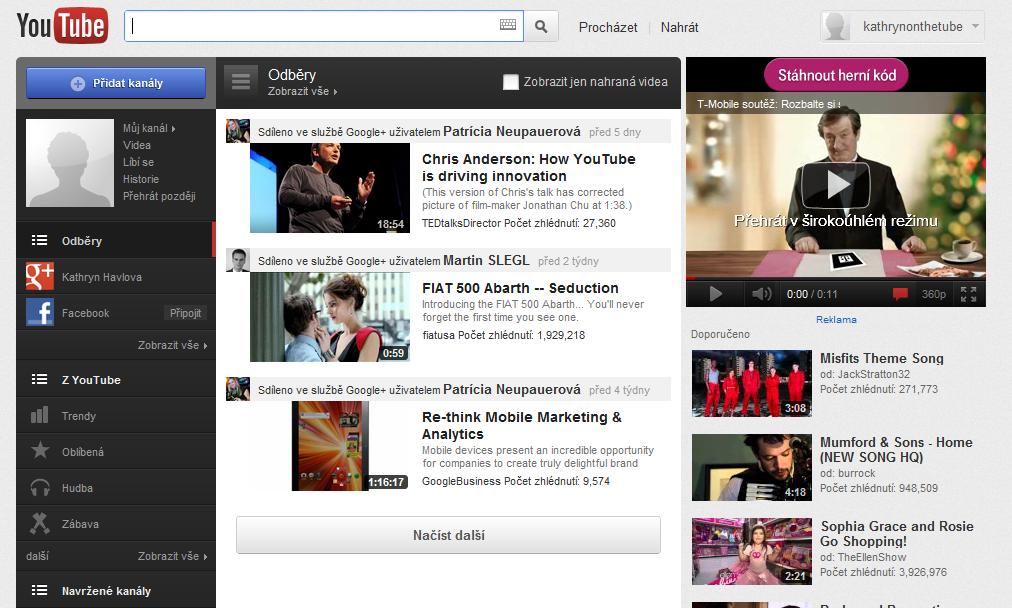Click the list icon next to Z YouTube
The height and width of the screenshot is (608, 1012).
coord(39,380)
